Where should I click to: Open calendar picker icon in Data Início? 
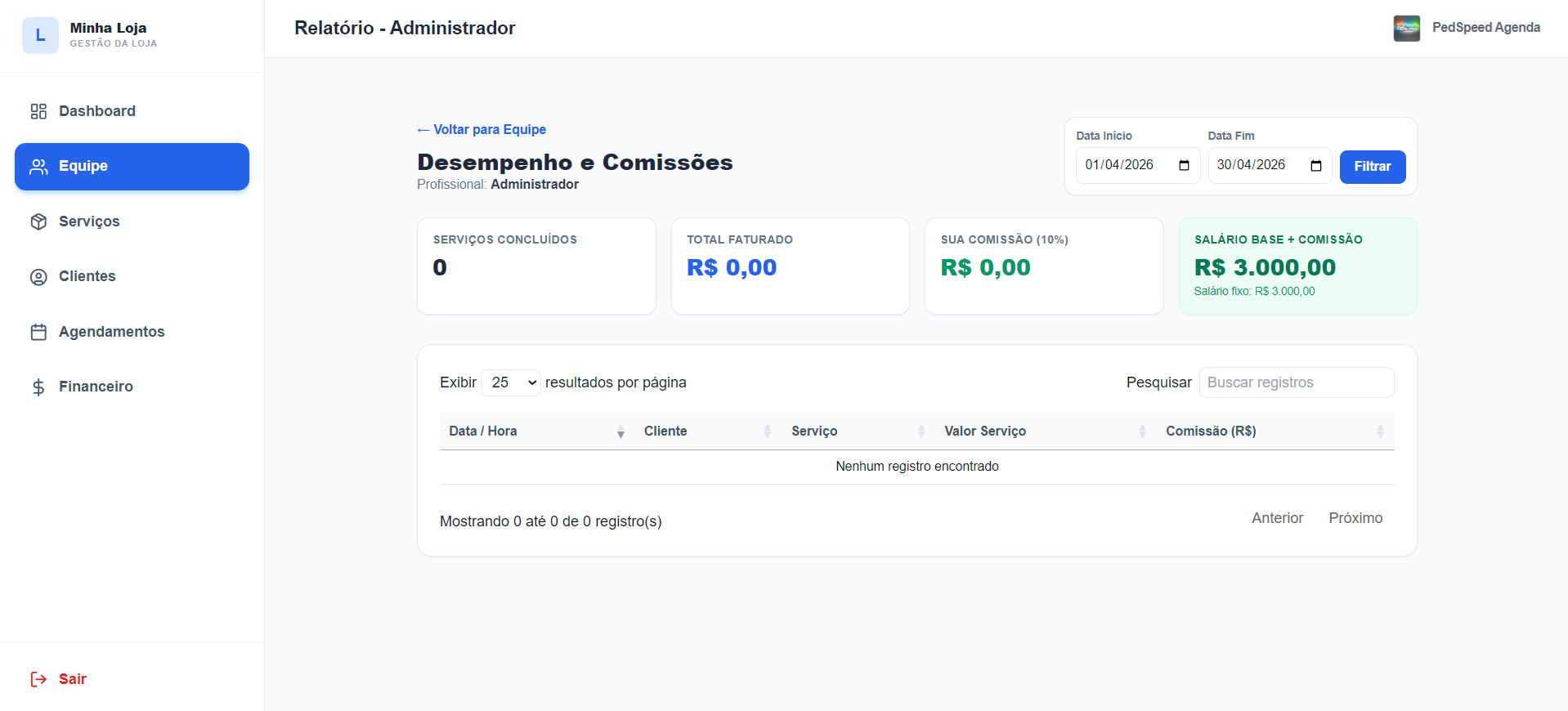(x=1184, y=166)
